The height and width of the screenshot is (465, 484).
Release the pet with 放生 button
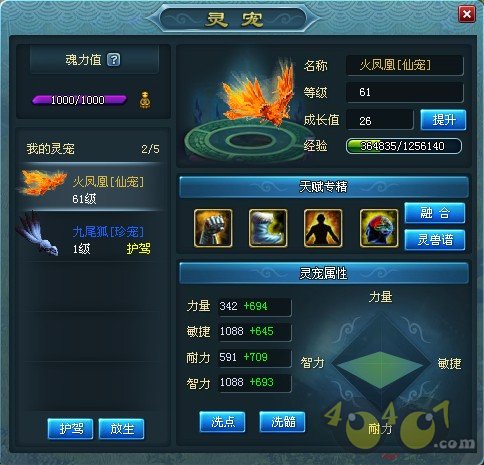[x=122, y=429]
